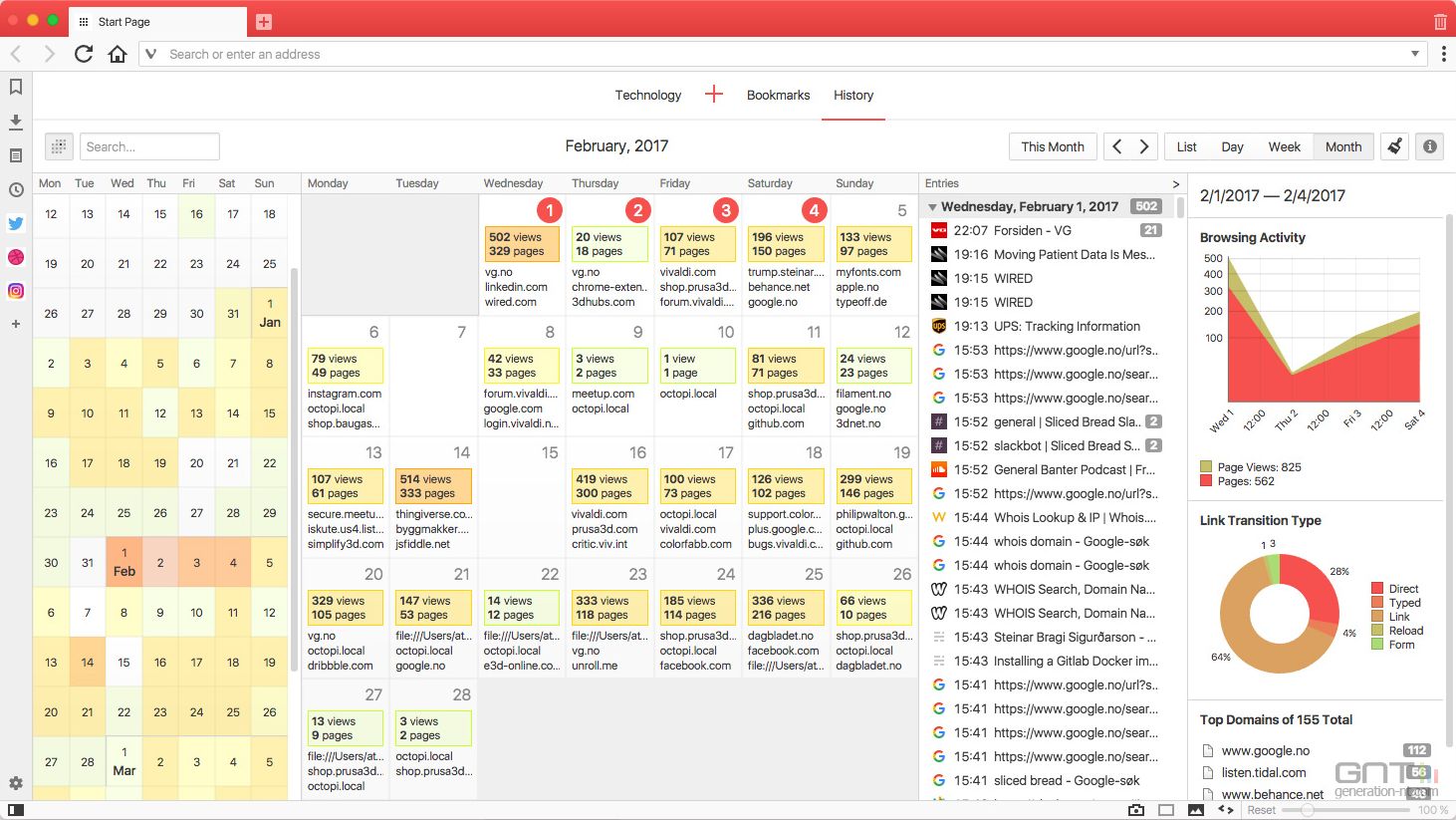Viewport: 1456px width, 820px height.
Task: Toggle image loading in status bar
Action: click(x=1196, y=810)
